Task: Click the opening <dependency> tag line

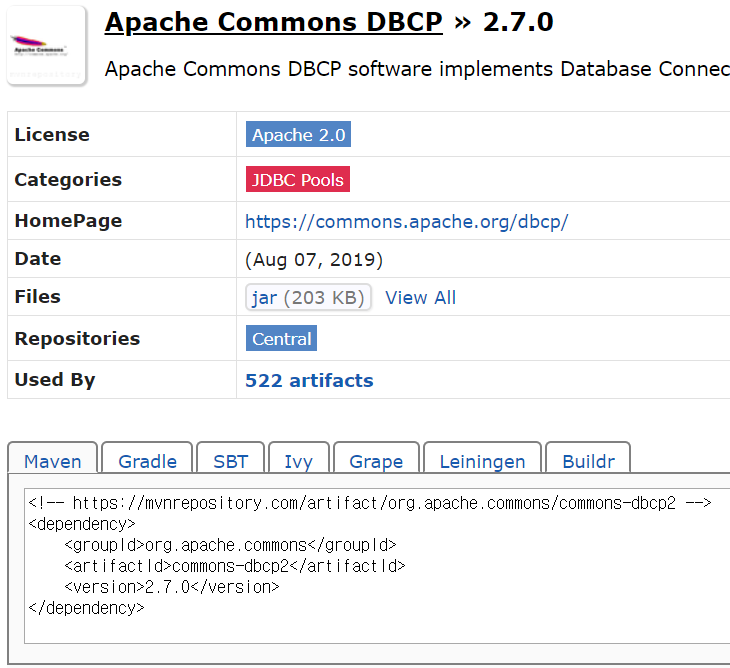Action: (82, 524)
